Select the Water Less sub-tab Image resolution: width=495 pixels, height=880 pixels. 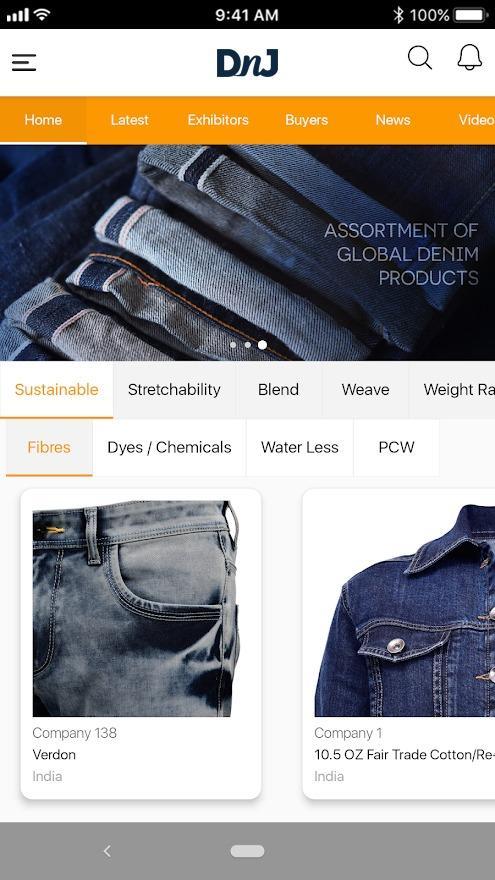point(300,447)
